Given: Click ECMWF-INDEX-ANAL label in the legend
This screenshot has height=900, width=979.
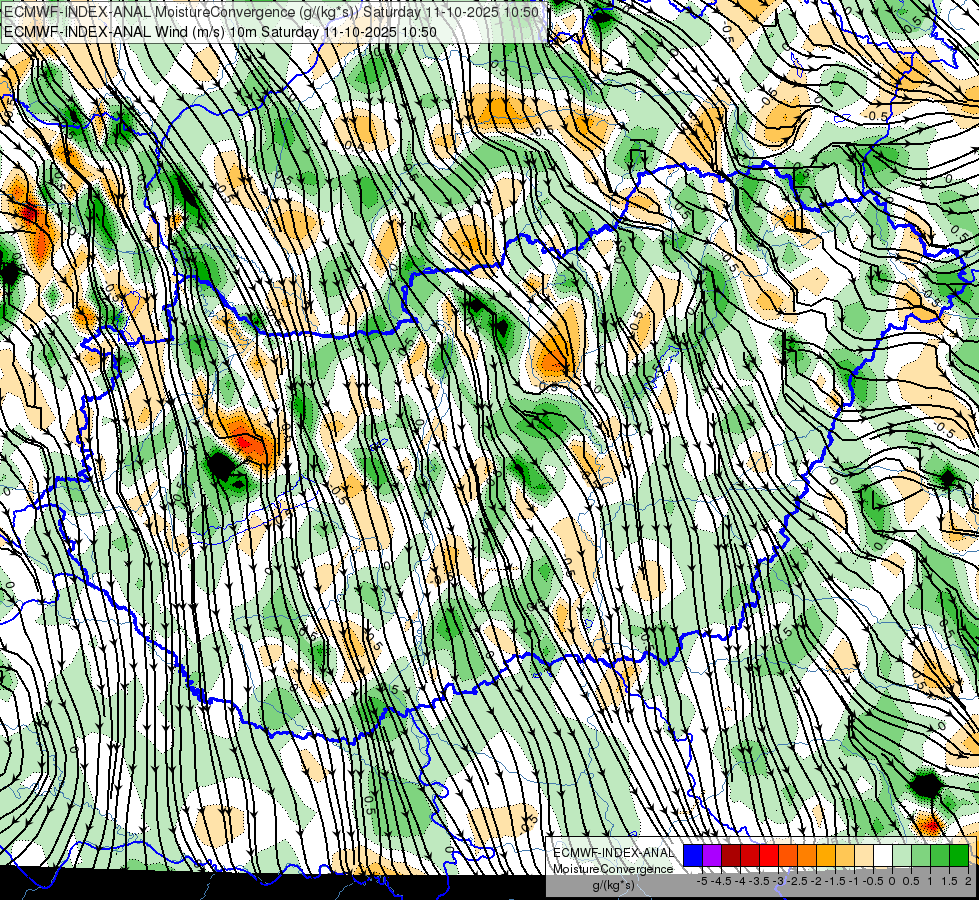Looking at the screenshot, I should [614, 853].
